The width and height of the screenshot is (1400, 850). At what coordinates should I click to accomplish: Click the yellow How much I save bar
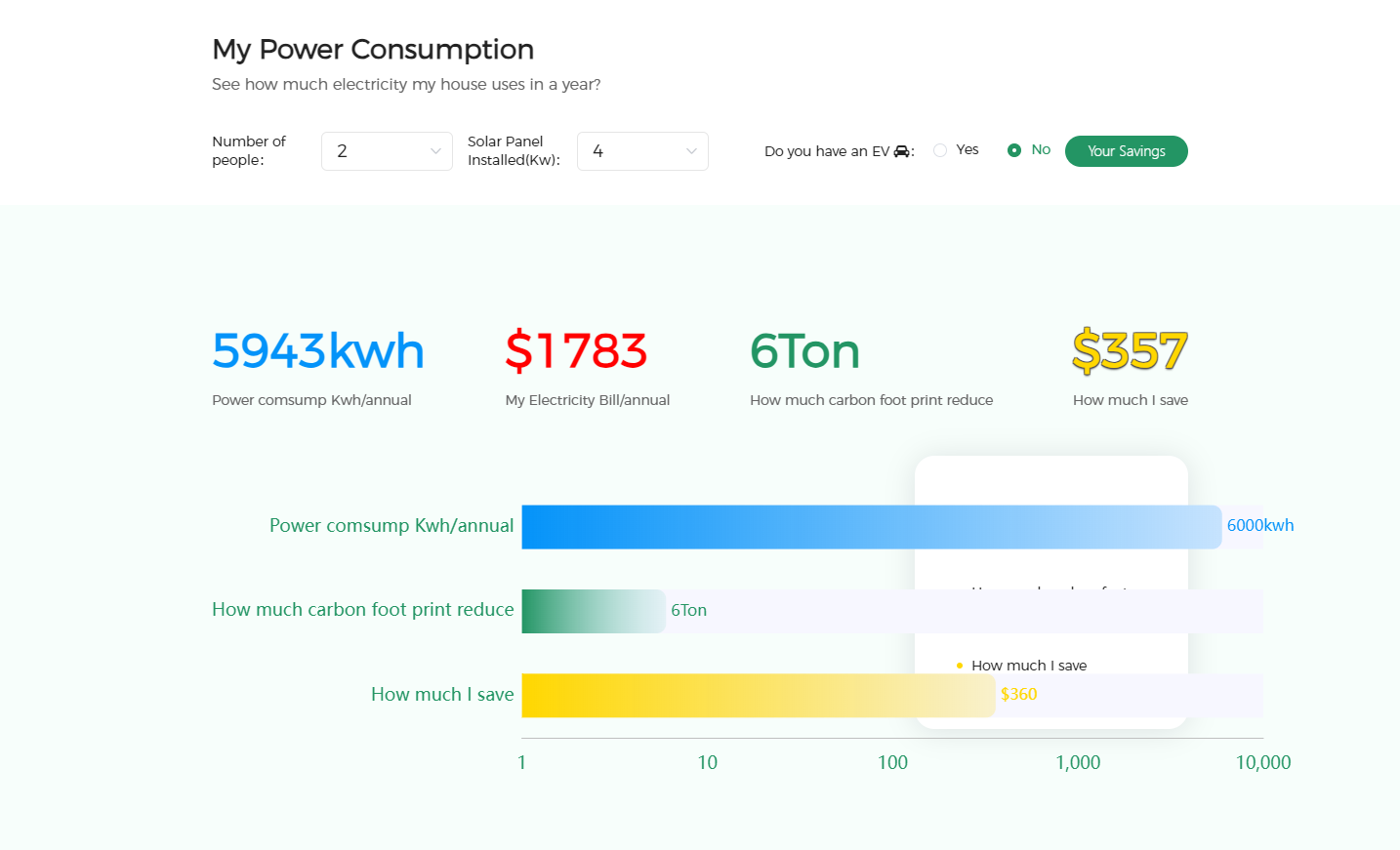point(758,696)
